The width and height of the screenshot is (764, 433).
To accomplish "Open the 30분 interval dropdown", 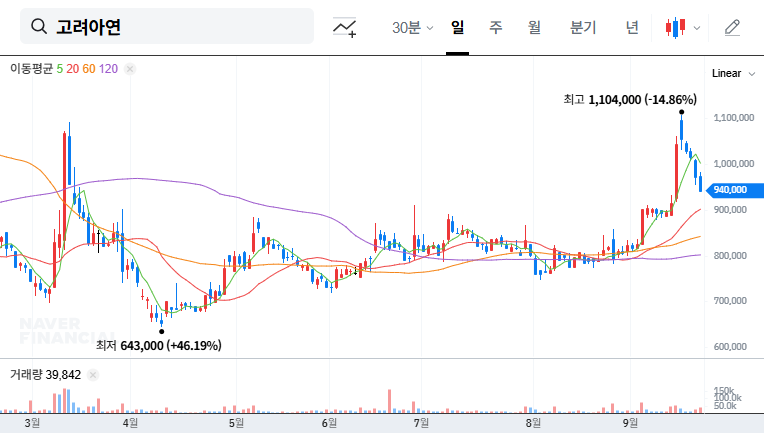I will [412, 27].
